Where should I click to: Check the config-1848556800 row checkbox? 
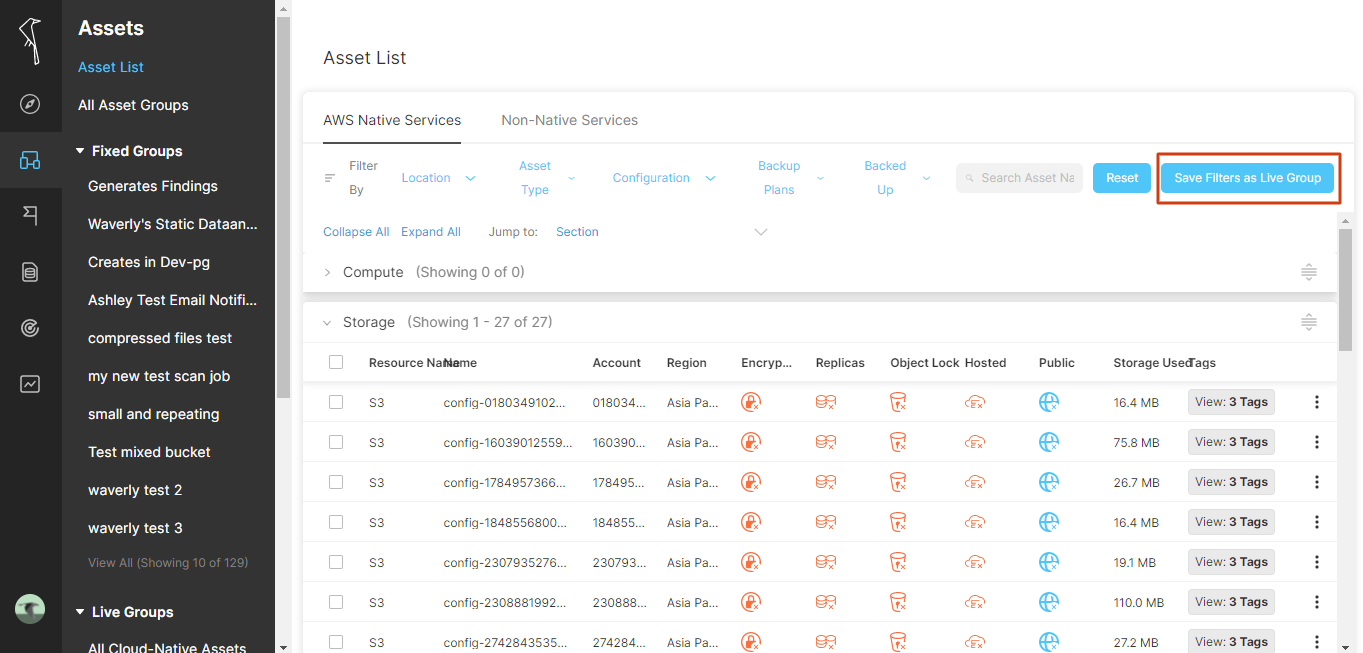click(336, 522)
